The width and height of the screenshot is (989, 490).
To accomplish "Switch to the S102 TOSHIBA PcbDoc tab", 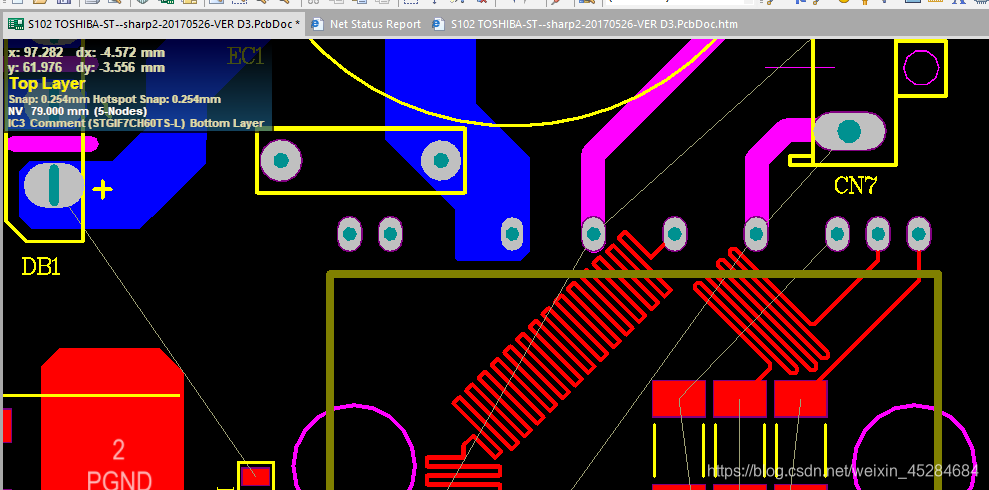I will pos(154,25).
